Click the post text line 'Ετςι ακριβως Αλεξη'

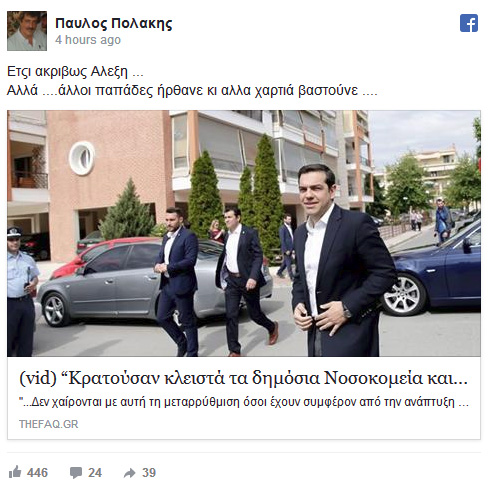pyautogui.click(x=75, y=71)
